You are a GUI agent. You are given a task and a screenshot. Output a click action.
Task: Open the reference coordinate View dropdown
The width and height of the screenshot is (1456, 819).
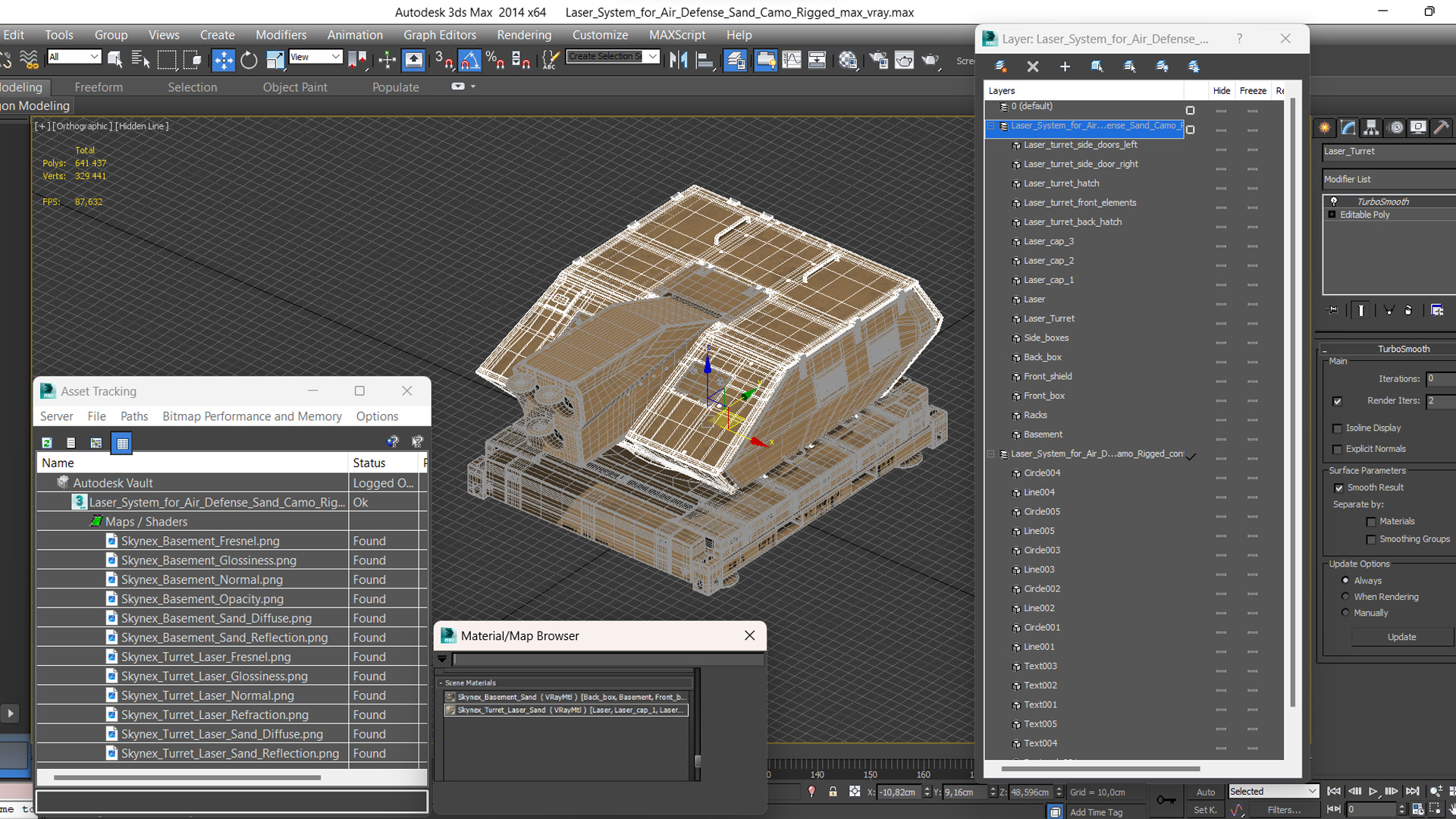tap(315, 57)
